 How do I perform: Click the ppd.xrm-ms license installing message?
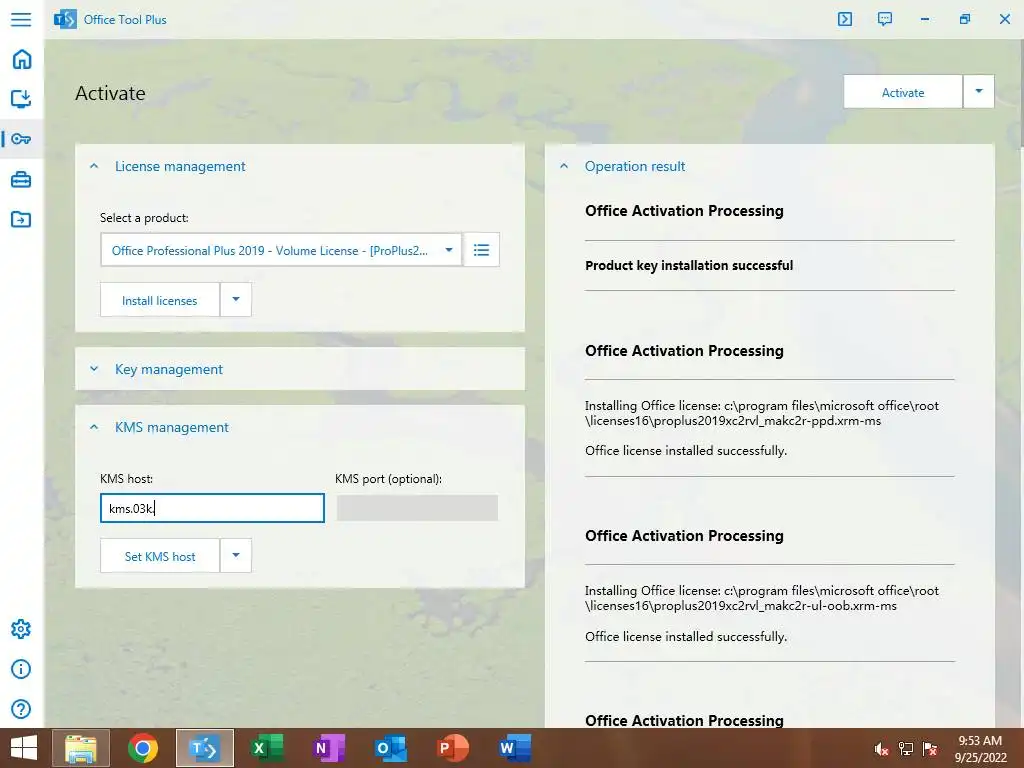(761, 413)
